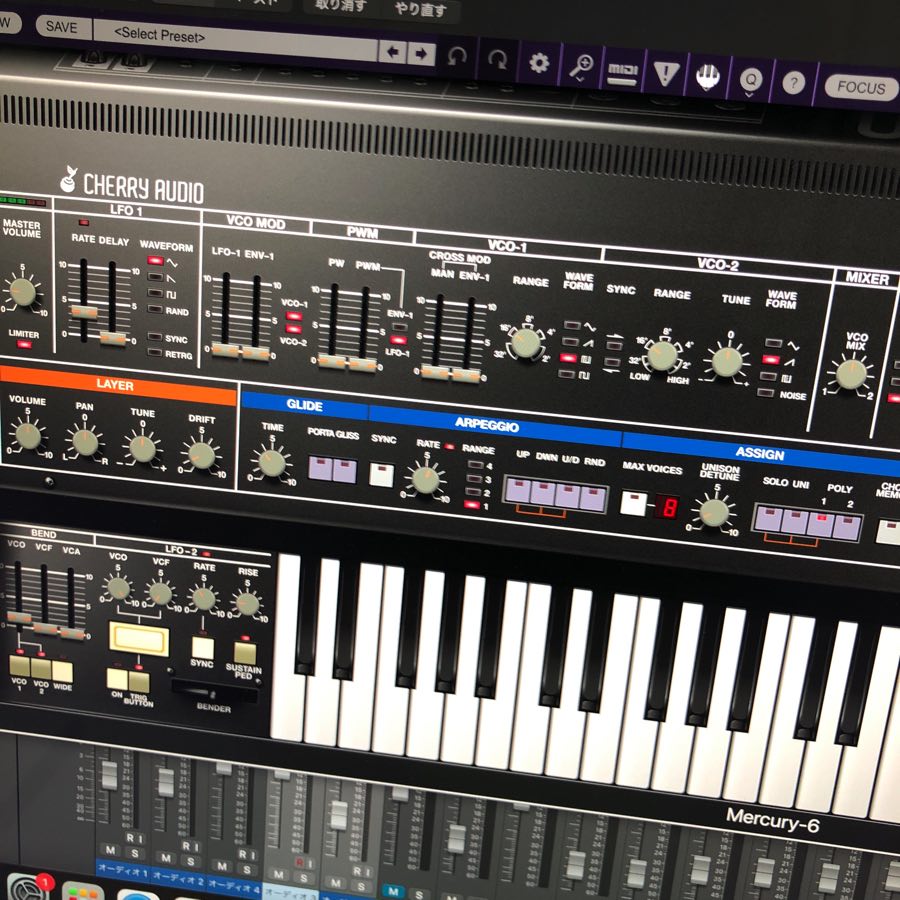Select ENV-1 as the PWM source
Screen dimensions: 900x900
[x=399, y=327]
